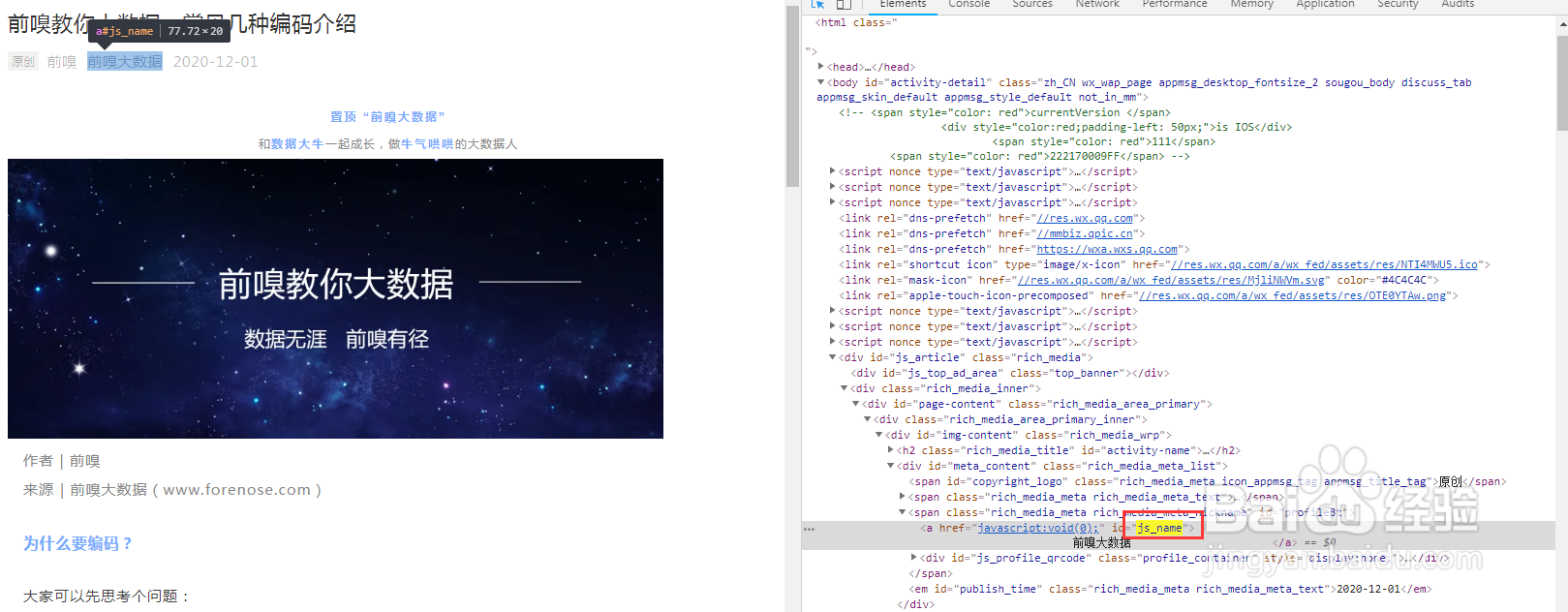The height and width of the screenshot is (612, 1568).
Task: Click the publish date 2020-12-01 on the page
Action: pyautogui.click(x=215, y=62)
